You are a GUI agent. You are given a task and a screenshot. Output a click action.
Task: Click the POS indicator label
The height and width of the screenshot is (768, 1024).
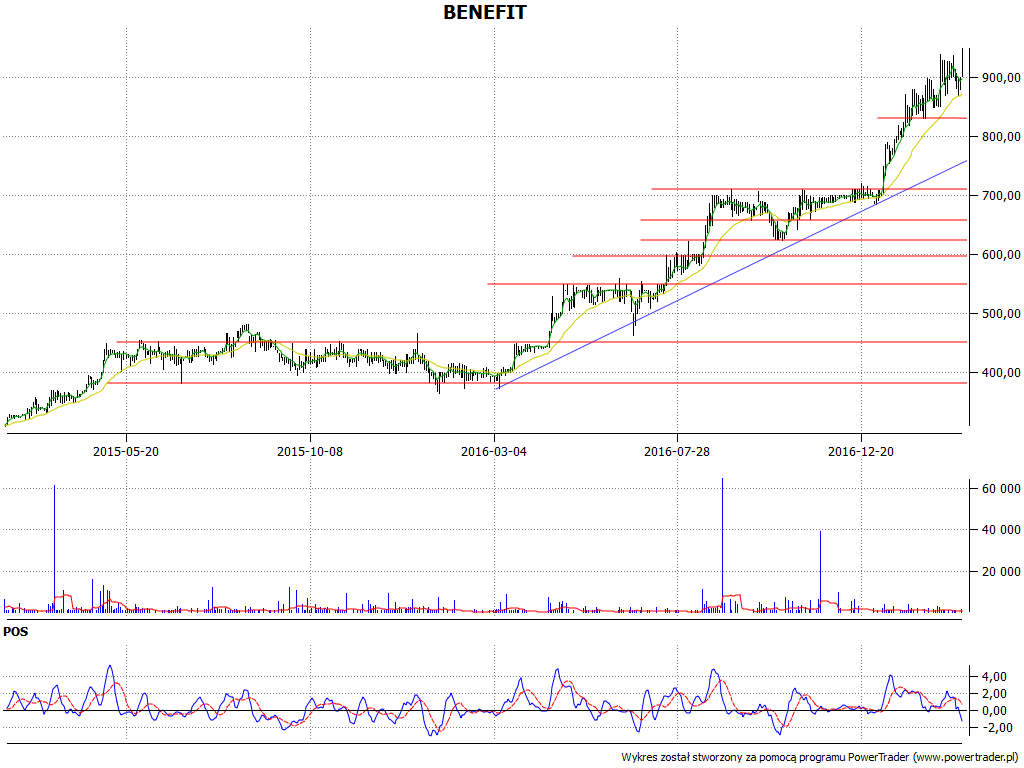tap(16, 632)
